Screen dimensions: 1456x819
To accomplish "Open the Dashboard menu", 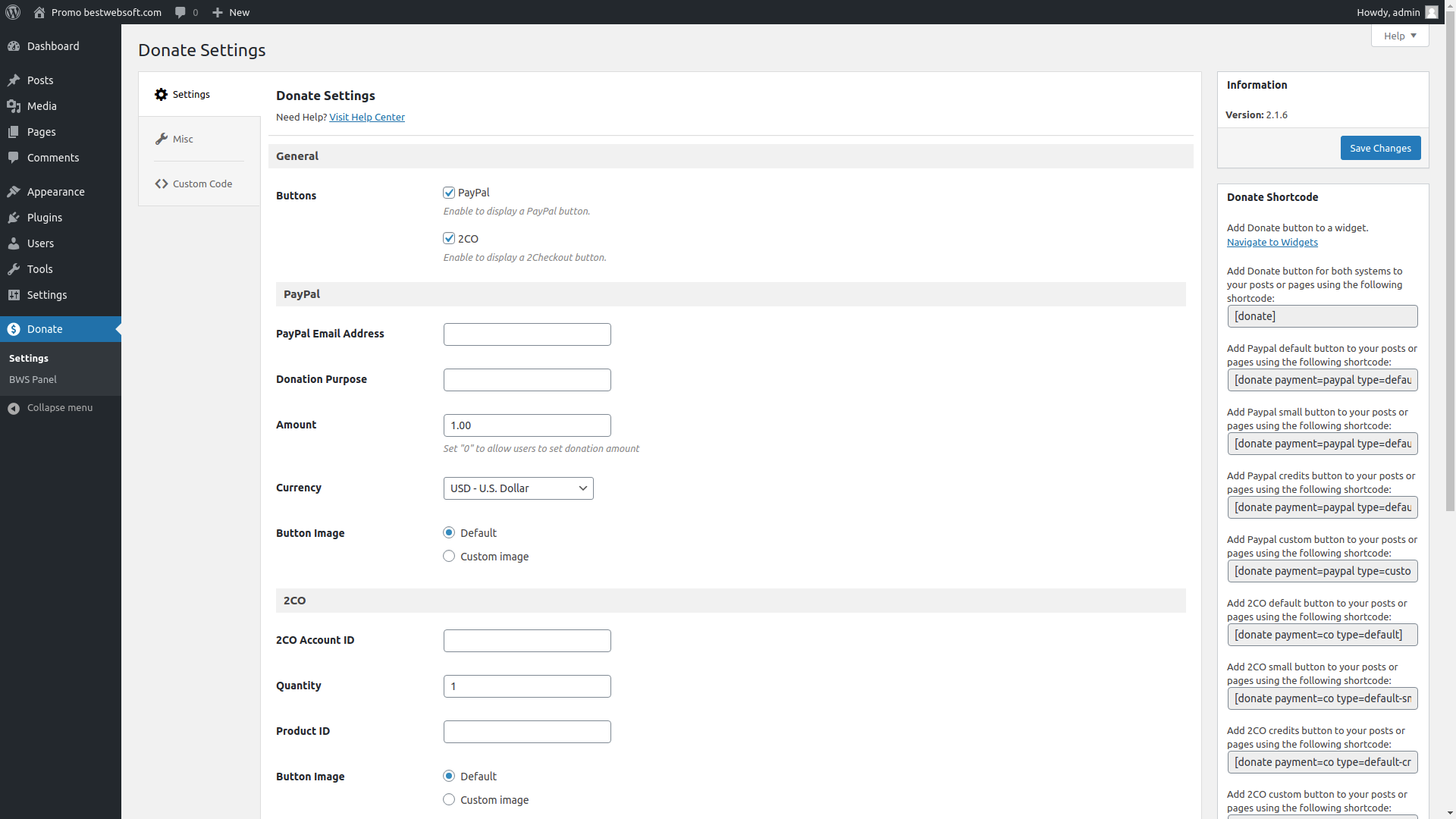I will (x=61, y=46).
